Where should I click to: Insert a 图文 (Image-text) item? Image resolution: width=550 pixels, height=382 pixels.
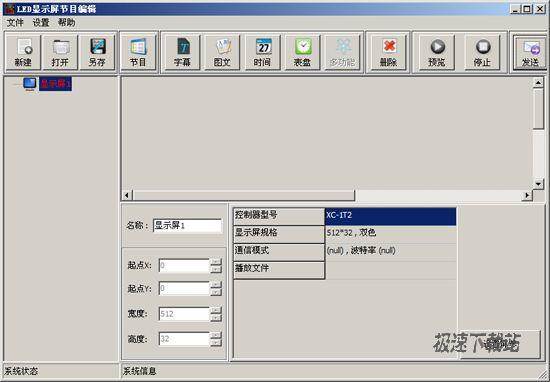click(222, 52)
